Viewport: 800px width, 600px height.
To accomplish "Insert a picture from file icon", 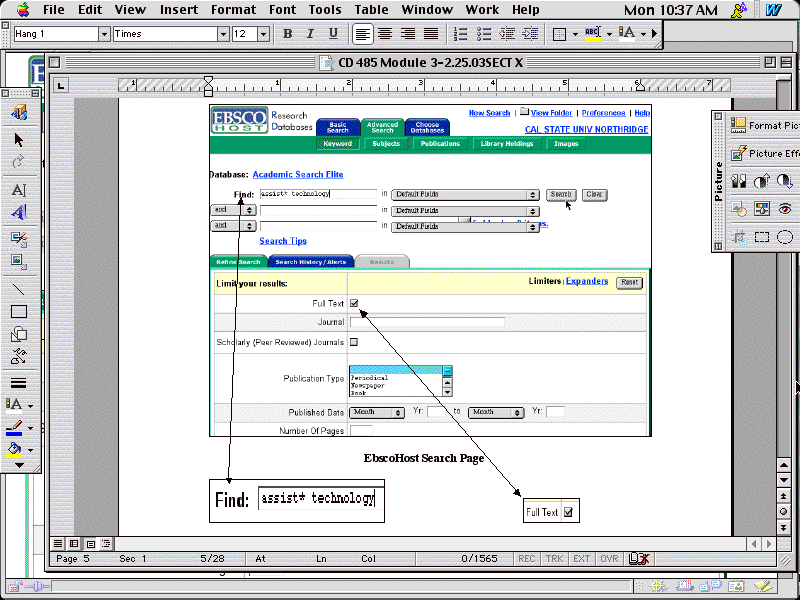I will point(19,261).
